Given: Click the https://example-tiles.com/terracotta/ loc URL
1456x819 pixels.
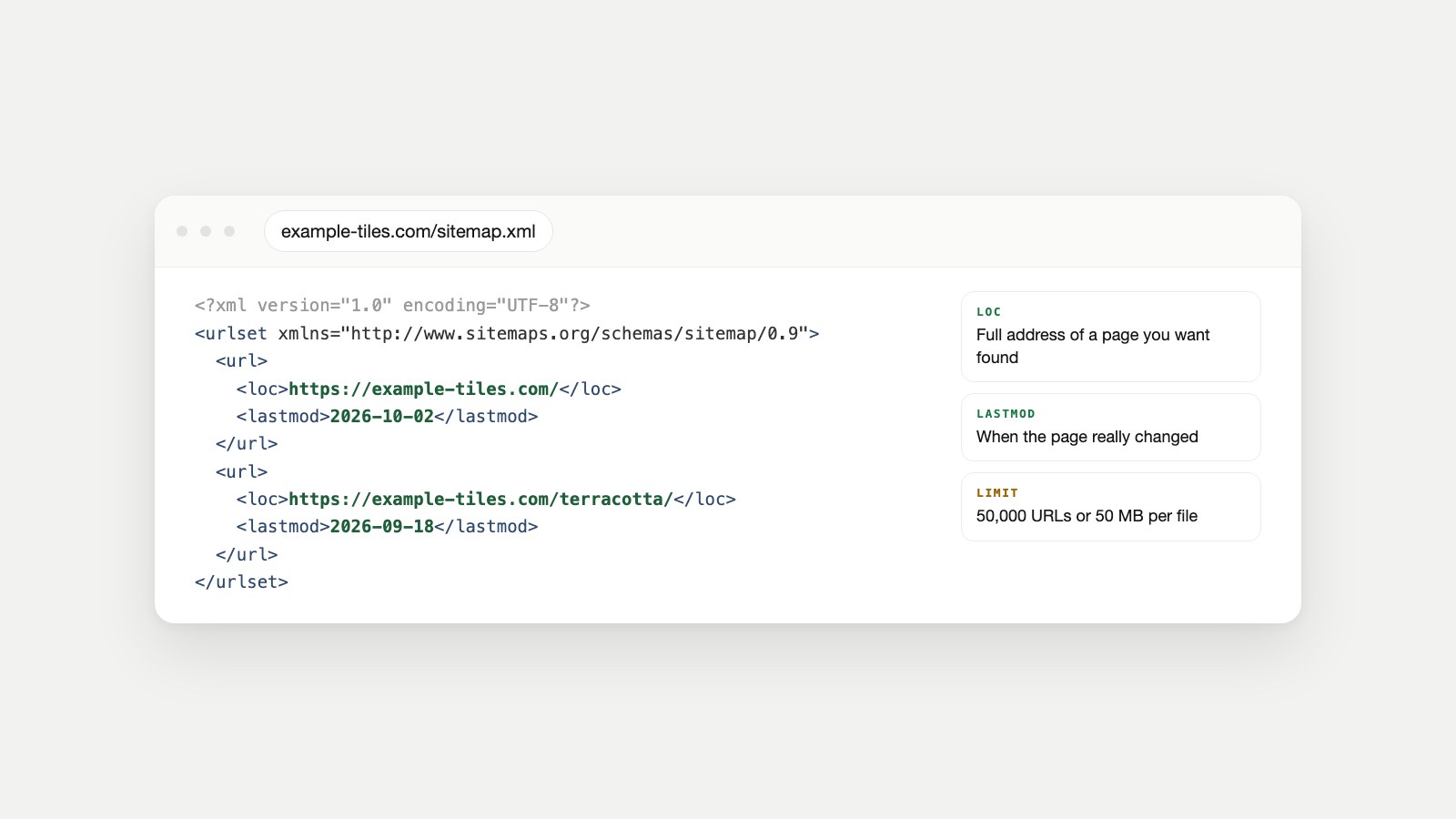Looking at the screenshot, I should [x=480, y=499].
